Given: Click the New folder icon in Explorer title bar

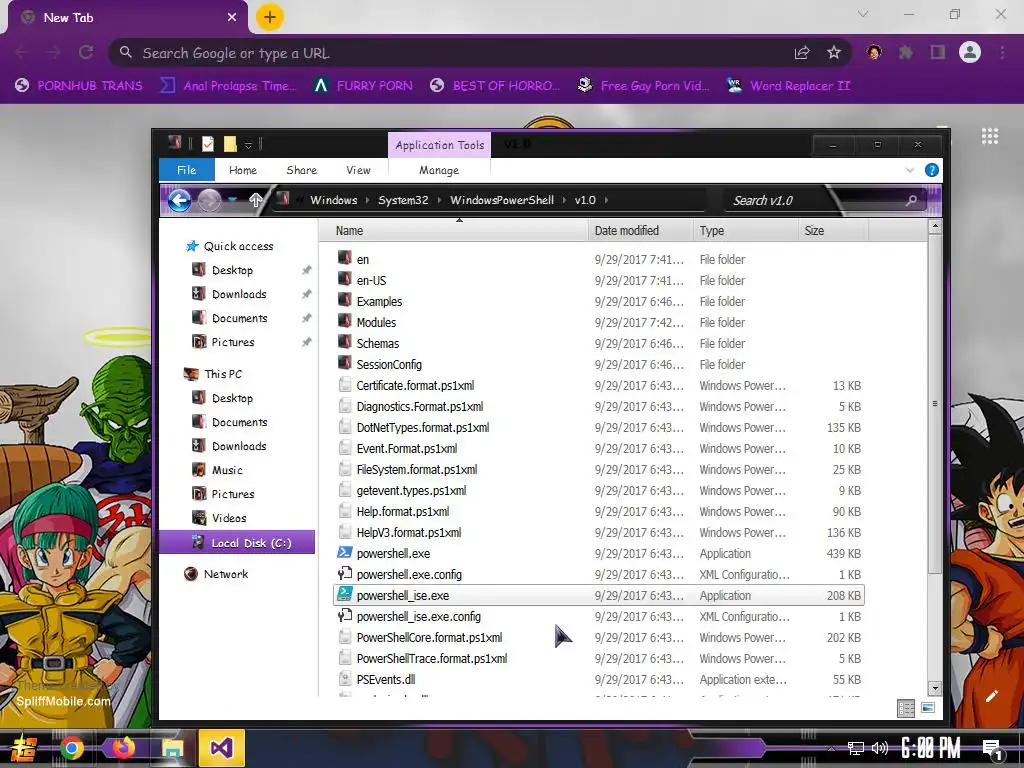Looking at the screenshot, I should pos(230,144).
